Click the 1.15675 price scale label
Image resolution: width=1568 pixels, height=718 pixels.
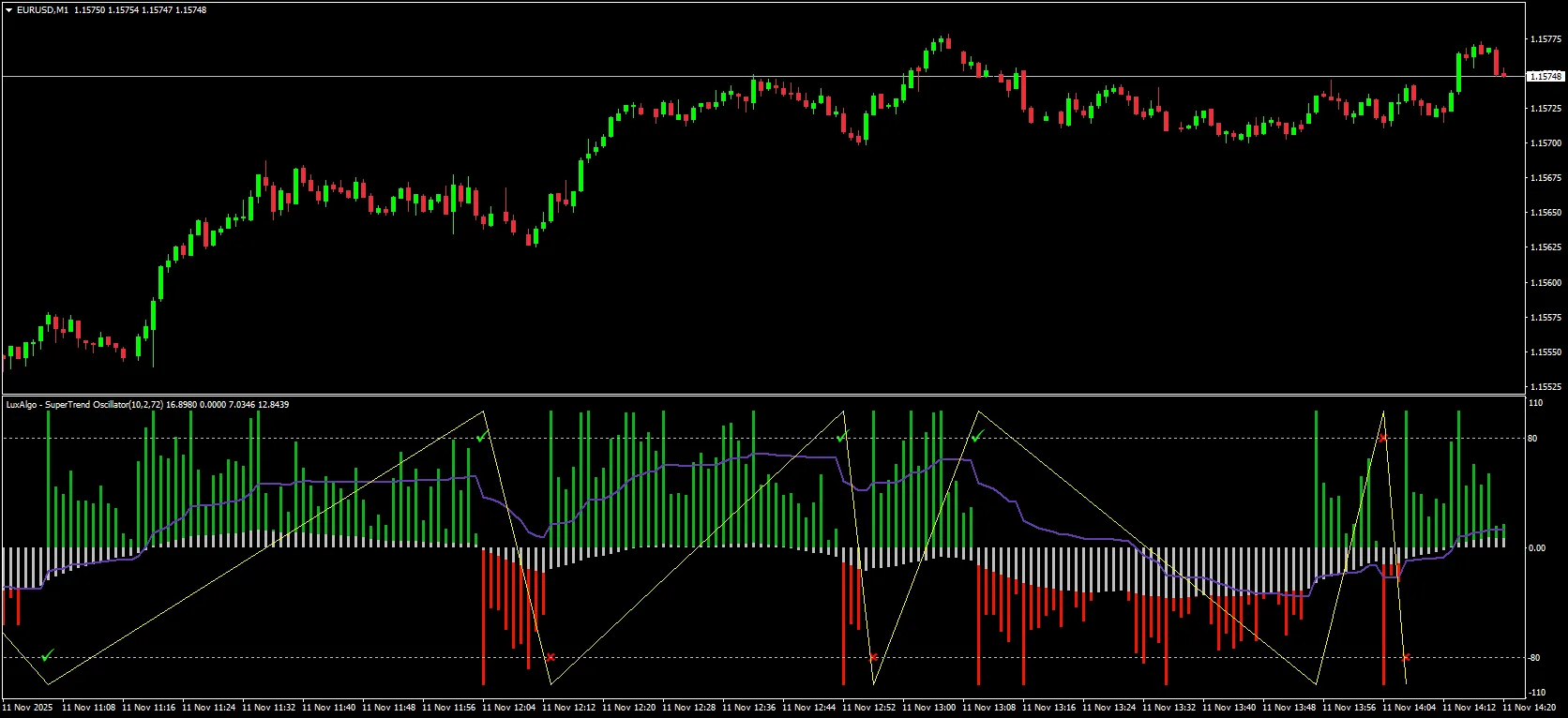click(x=1545, y=178)
